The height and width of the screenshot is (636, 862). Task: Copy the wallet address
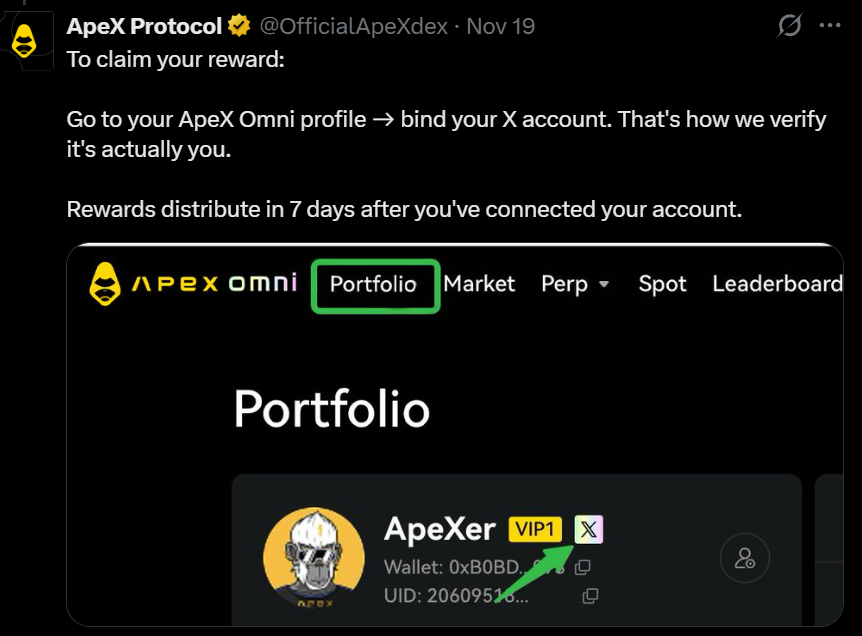583,567
